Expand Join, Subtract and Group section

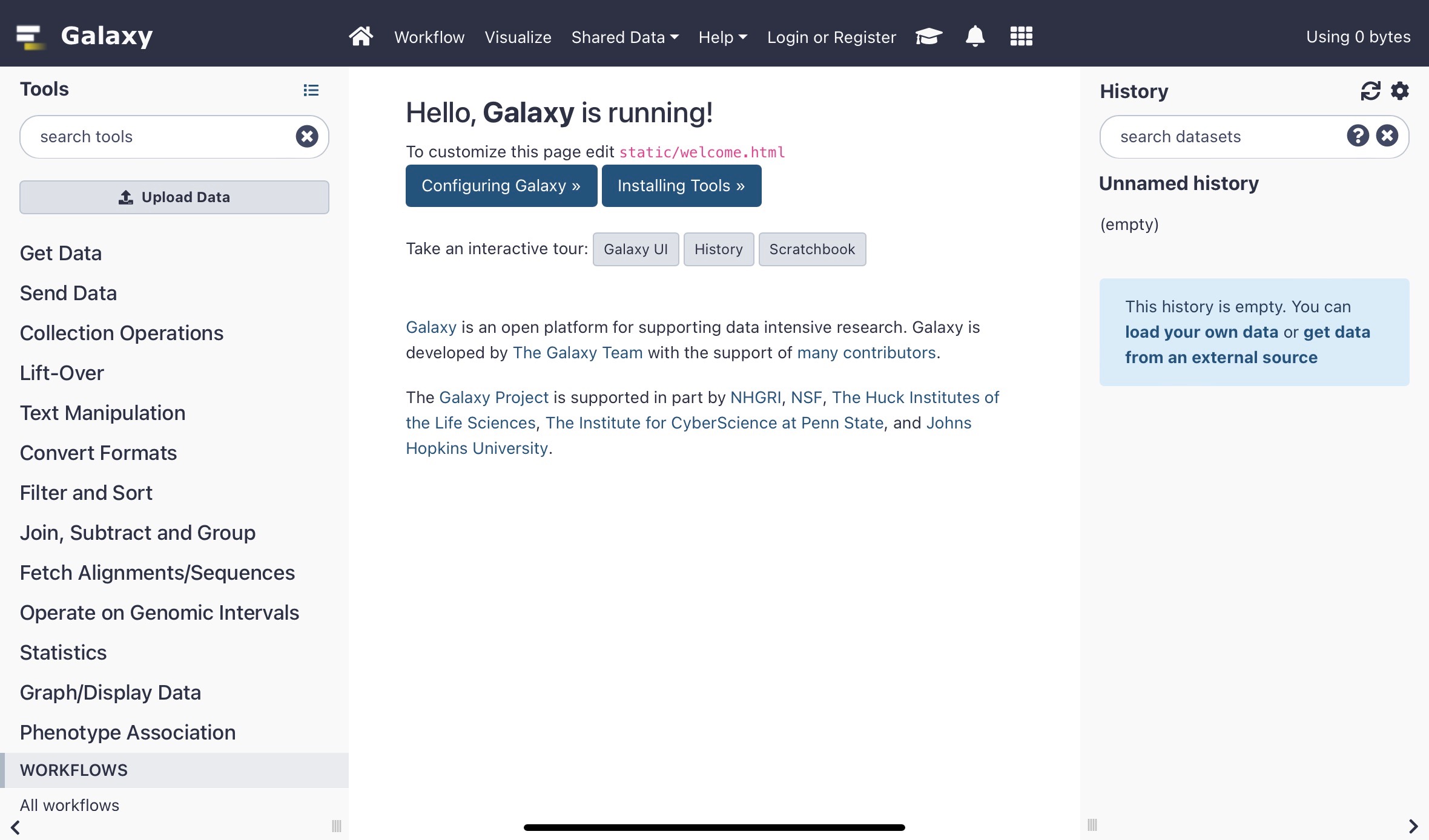tap(138, 533)
